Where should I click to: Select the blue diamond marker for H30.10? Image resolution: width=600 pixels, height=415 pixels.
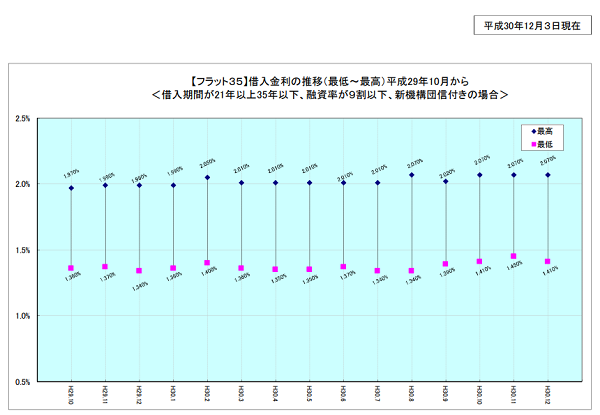480,175
